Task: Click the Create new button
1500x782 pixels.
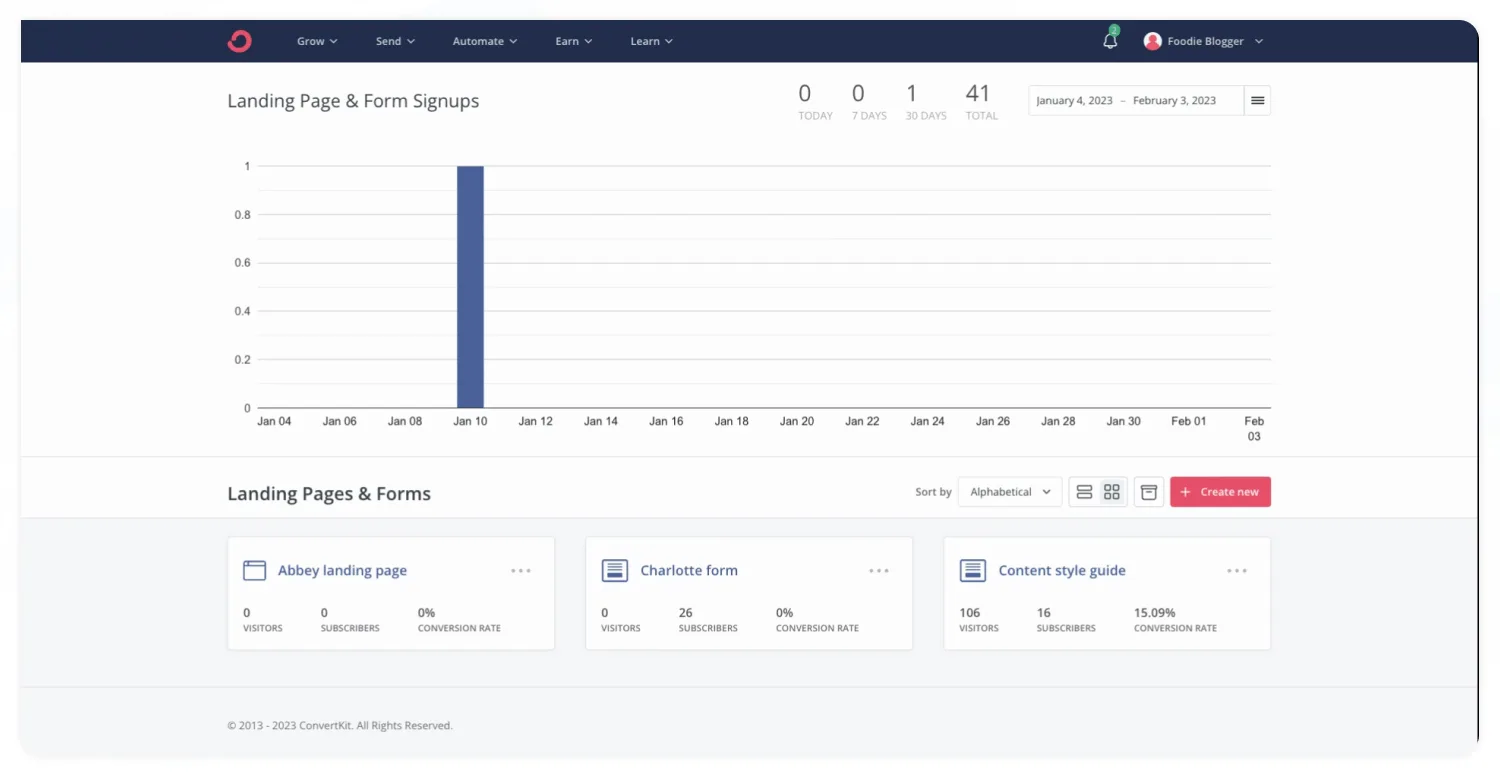Action: [1220, 492]
